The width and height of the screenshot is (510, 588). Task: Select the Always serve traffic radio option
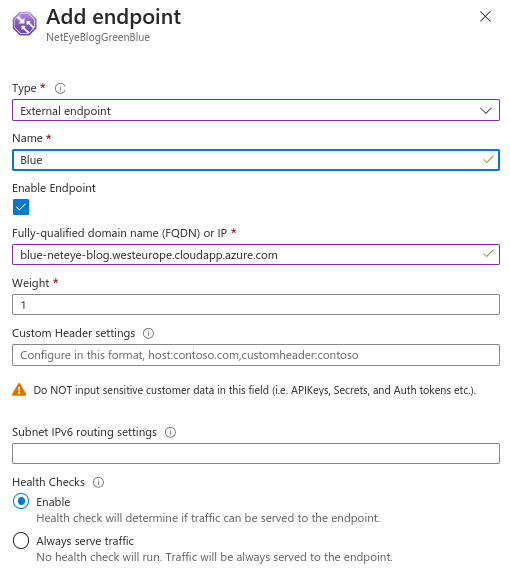click(21, 541)
